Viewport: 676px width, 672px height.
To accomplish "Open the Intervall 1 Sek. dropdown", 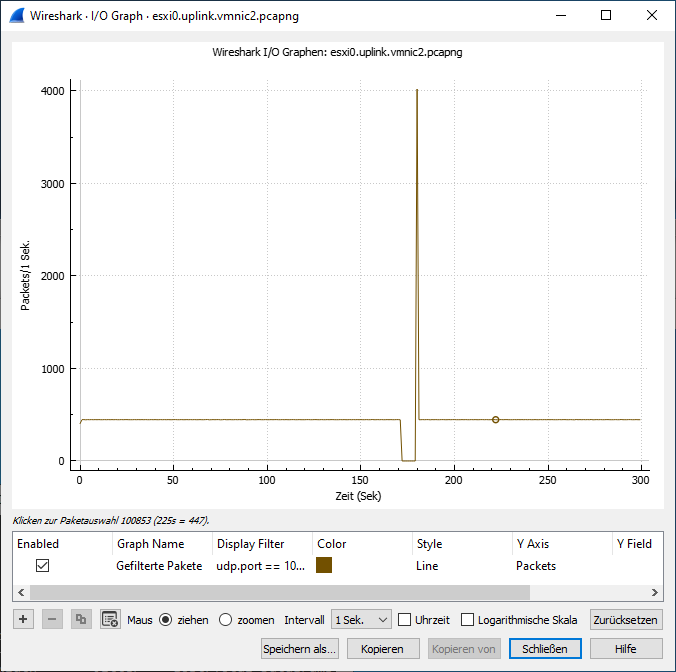I will pyautogui.click(x=361, y=620).
